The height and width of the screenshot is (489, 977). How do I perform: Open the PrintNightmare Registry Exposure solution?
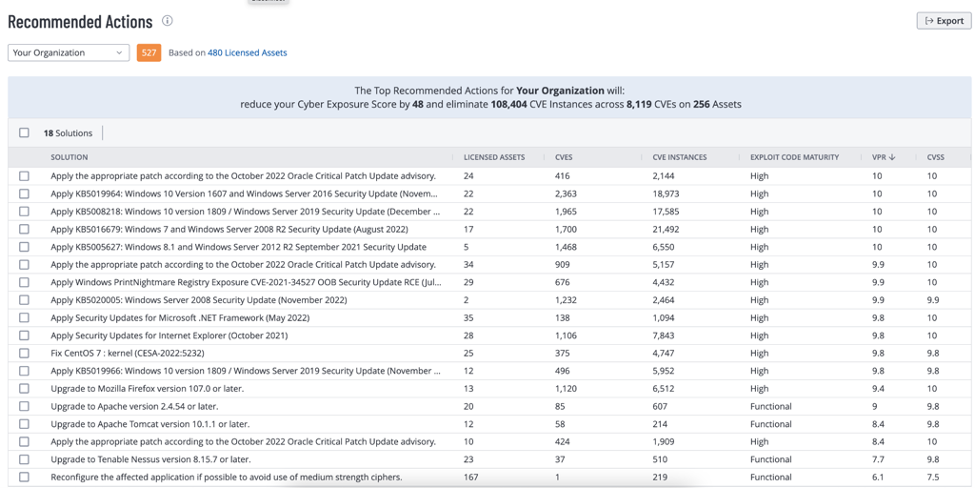[x=243, y=282]
